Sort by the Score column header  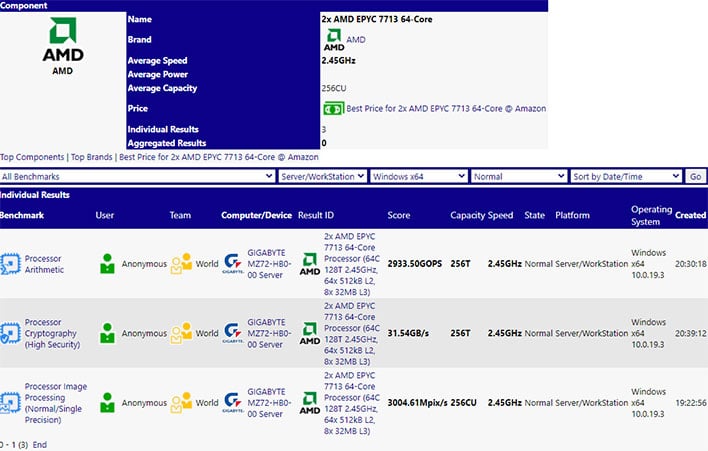[x=399, y=215]
